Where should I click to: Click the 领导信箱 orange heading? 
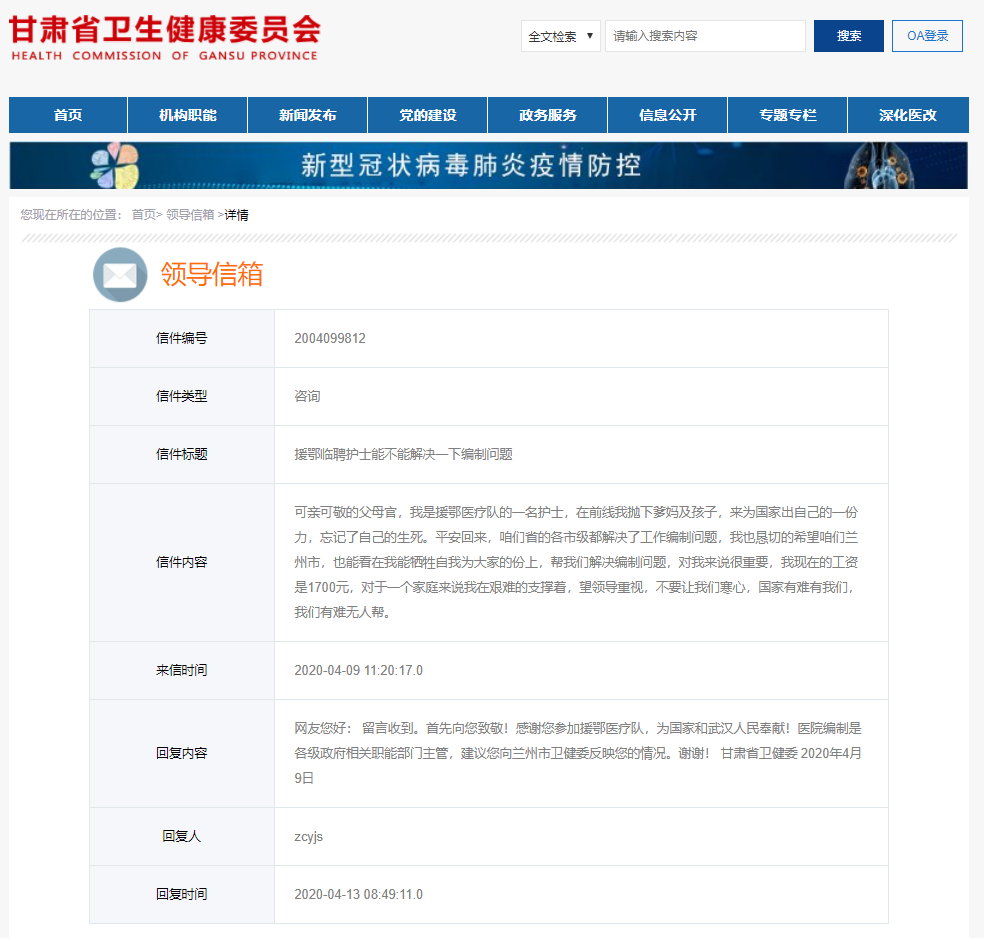point(212,274)
